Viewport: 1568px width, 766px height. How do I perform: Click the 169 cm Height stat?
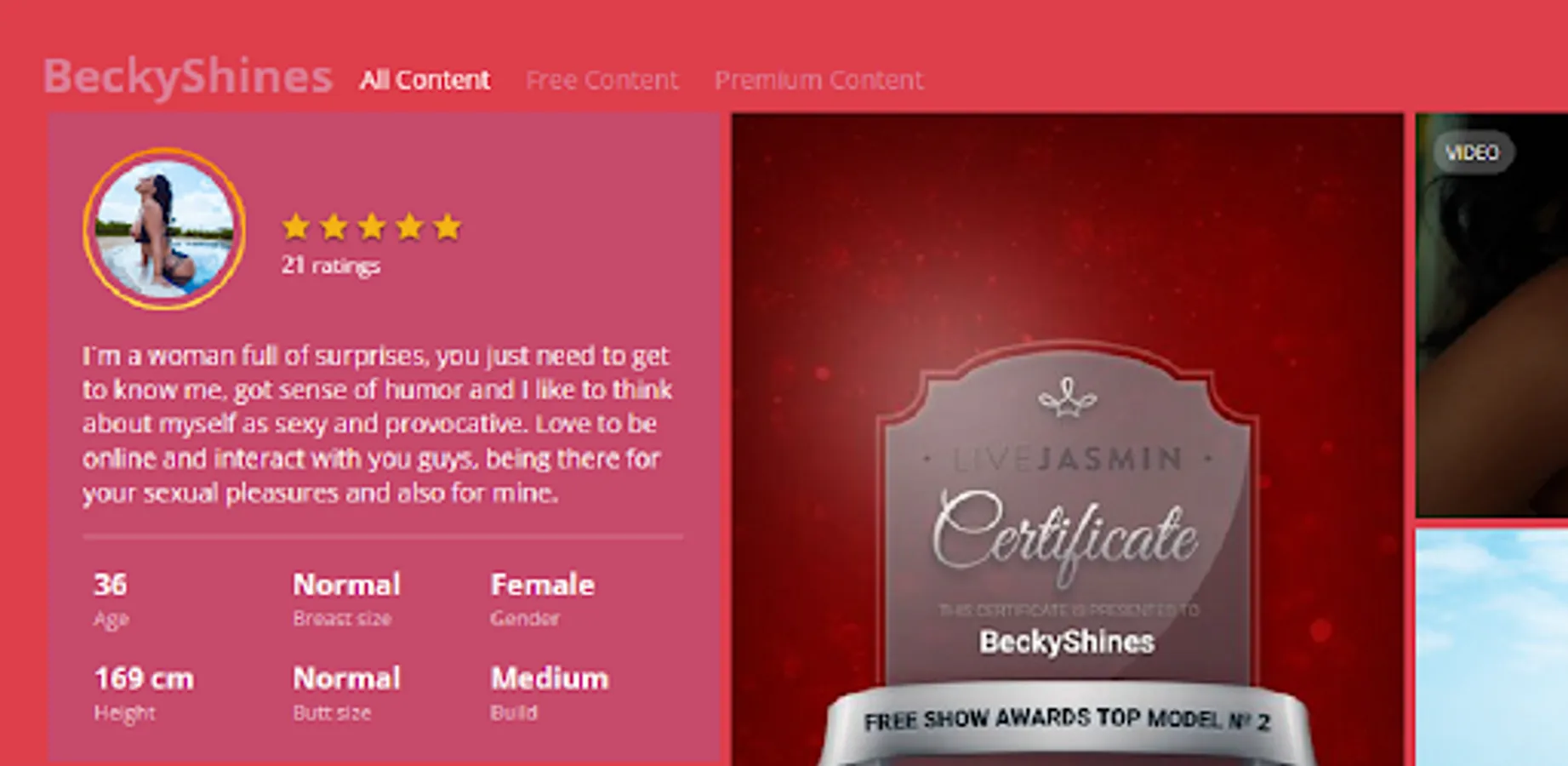pos(144,693)
